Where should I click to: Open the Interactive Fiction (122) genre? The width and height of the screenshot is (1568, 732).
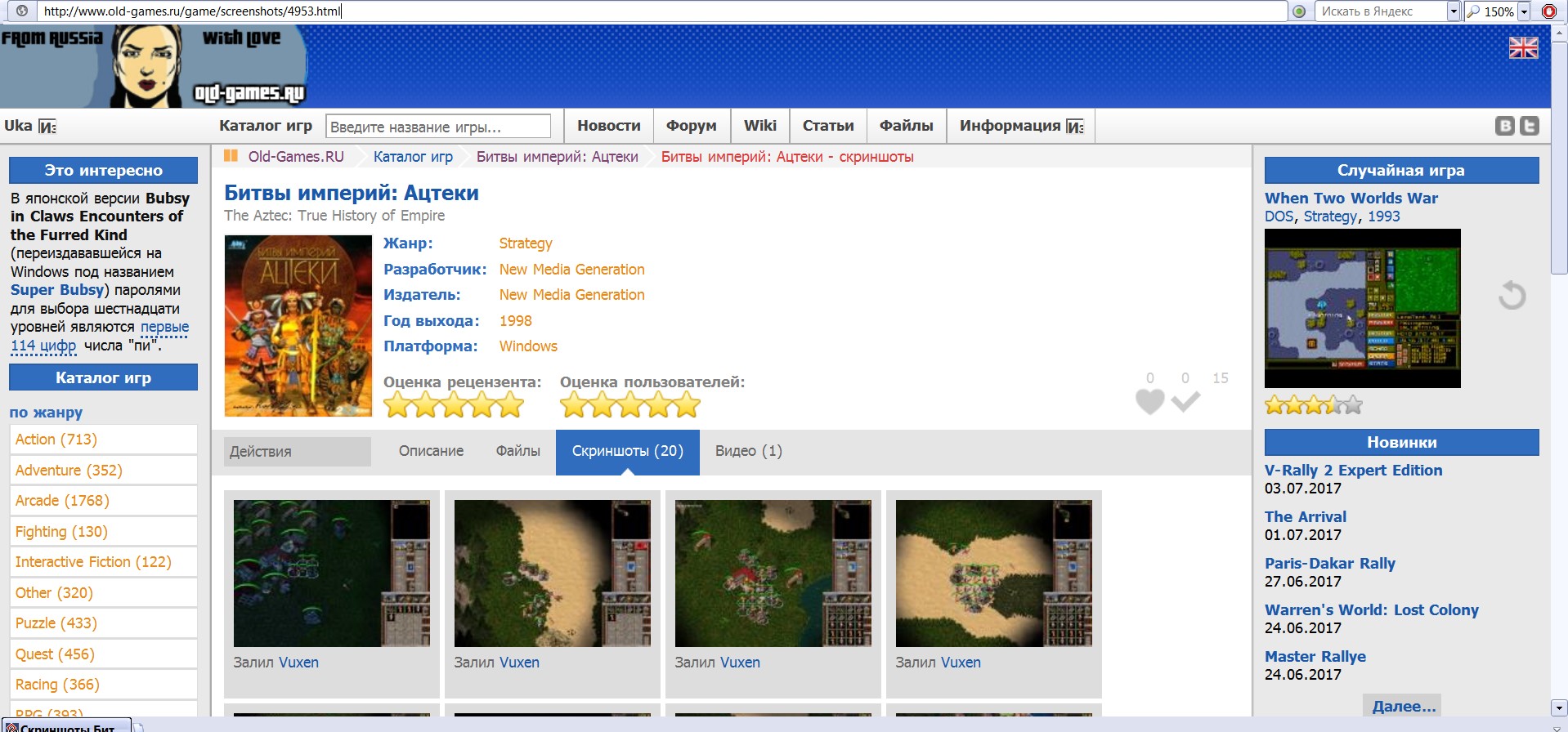click(93, 562)
